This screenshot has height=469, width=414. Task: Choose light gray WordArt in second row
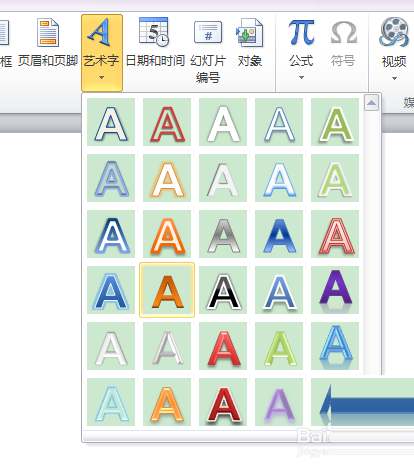click(x=223, y=178)
